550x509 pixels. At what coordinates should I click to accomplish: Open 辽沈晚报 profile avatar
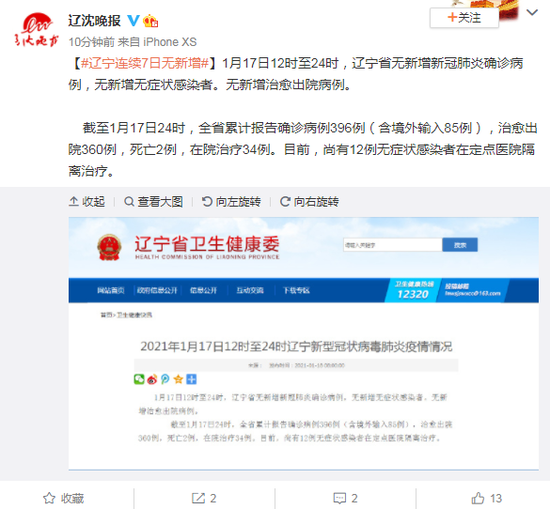click(36, 30)
